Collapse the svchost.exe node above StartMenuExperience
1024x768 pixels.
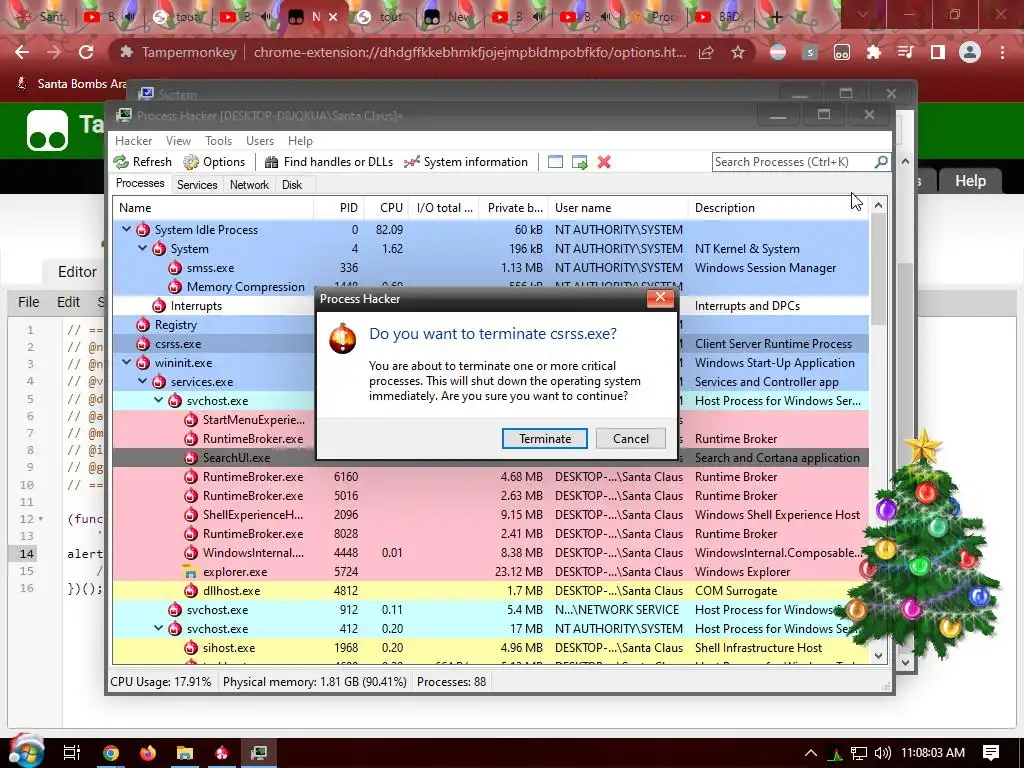coord(158,400)
